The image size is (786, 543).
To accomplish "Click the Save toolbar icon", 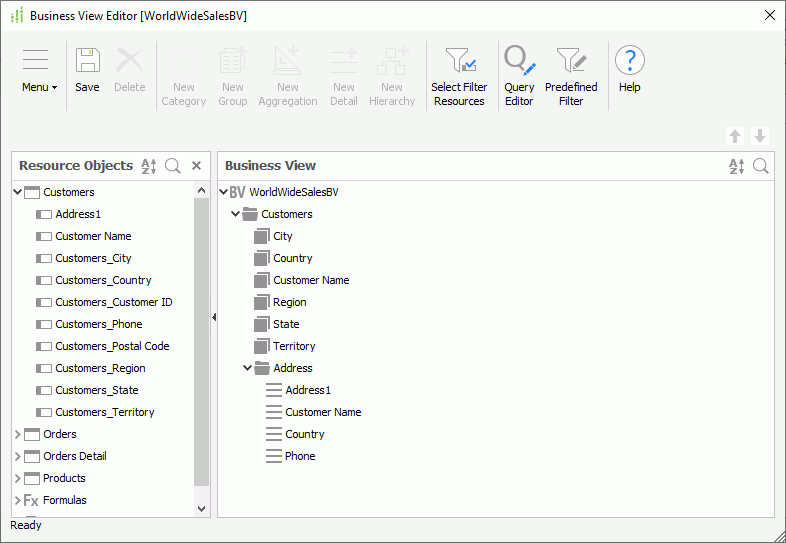I will click(87, 62).
